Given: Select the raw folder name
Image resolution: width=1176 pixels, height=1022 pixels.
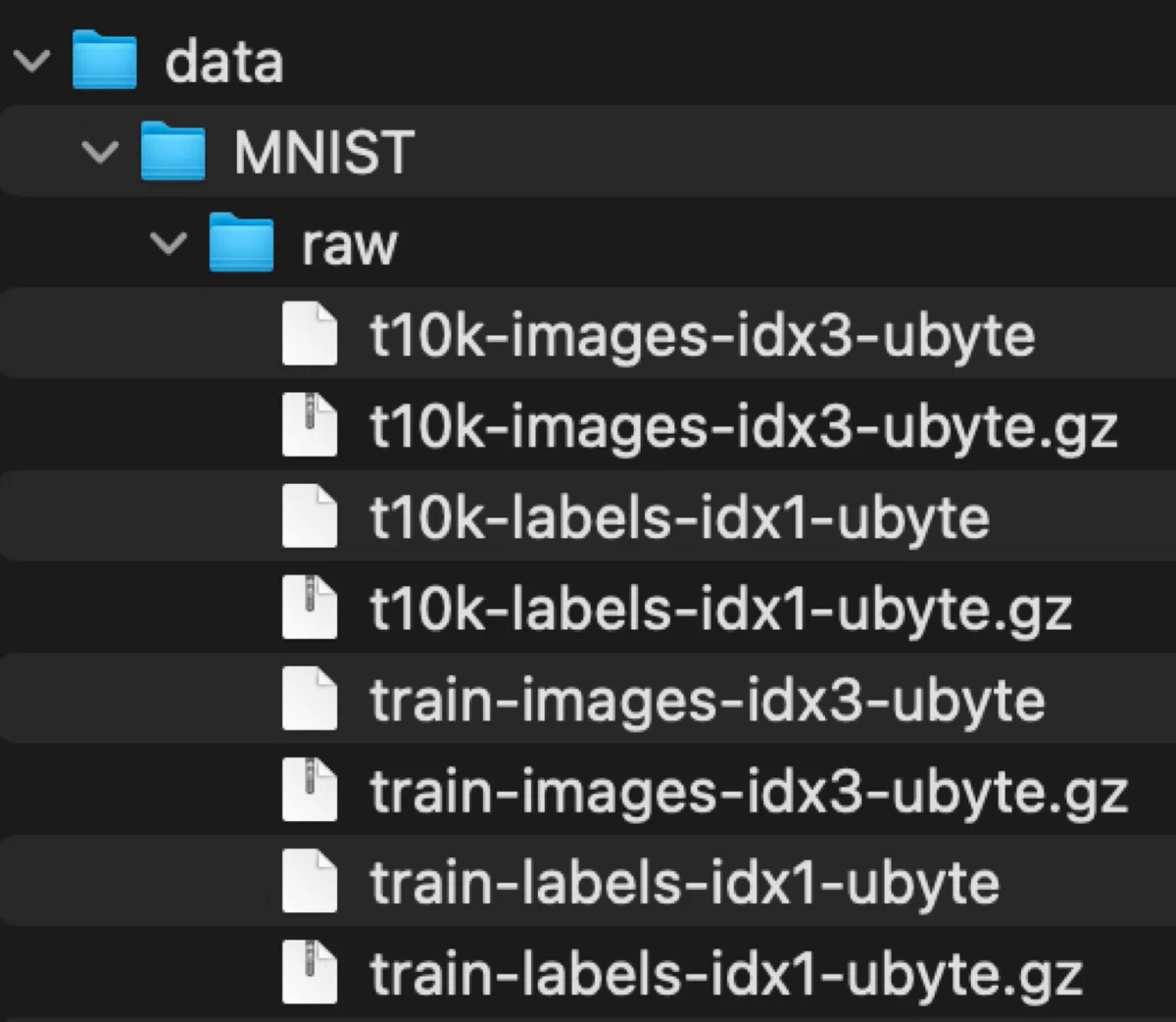Looking at the screenshot, I should pos(349,245).
